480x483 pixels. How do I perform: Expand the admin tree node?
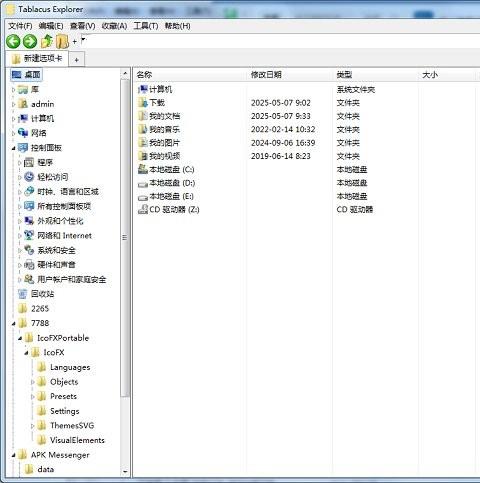tap(13, 104)
